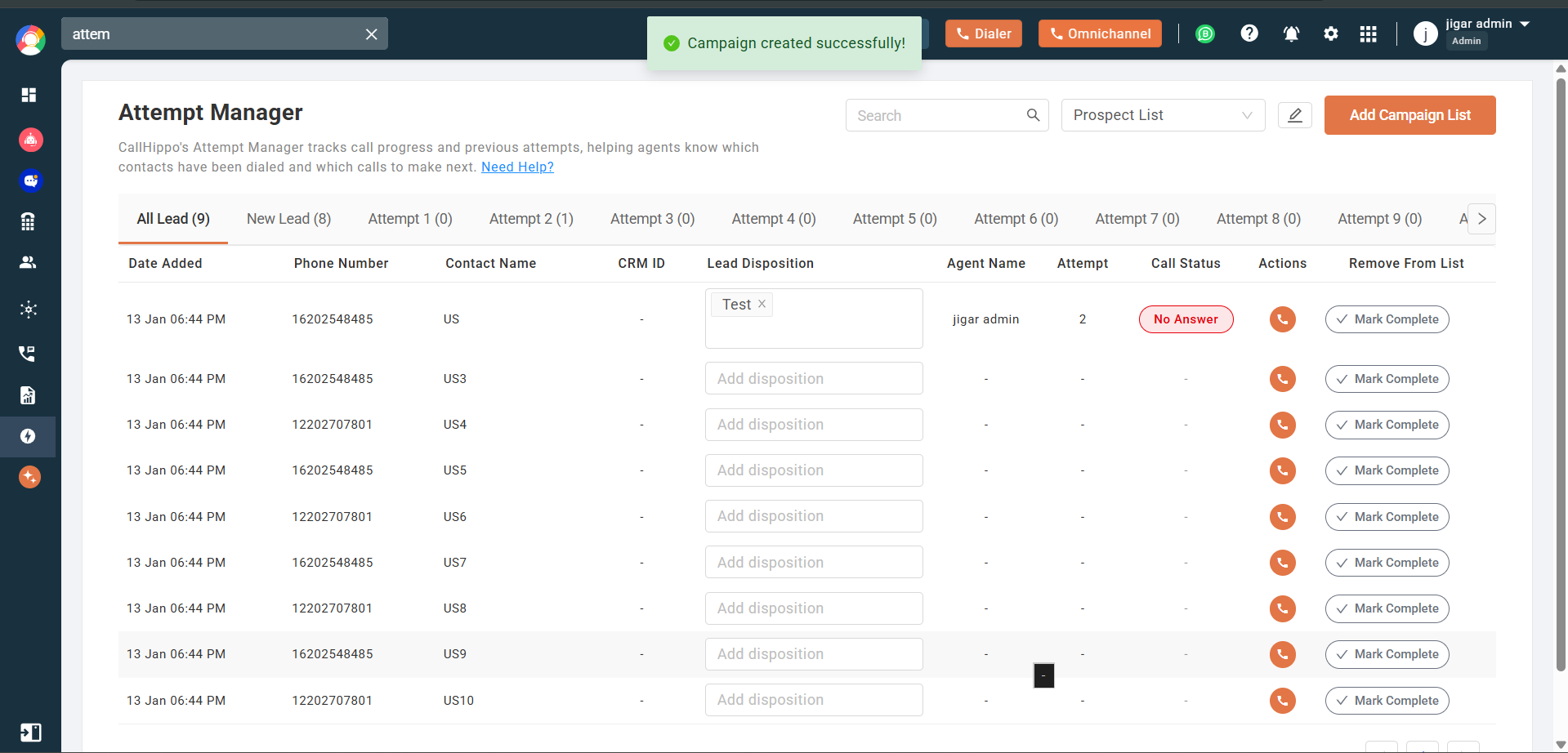Remove the Test disposition tag
The width and height of the screenshot is (1568, 753).
click(762, 304)
